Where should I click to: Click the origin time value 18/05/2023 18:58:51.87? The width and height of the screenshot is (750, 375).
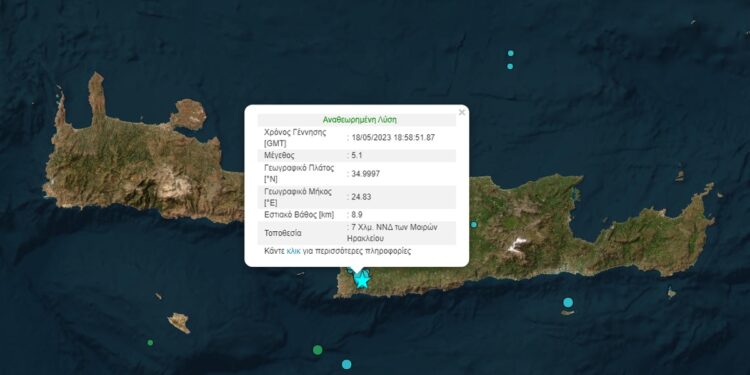(392, 137)
